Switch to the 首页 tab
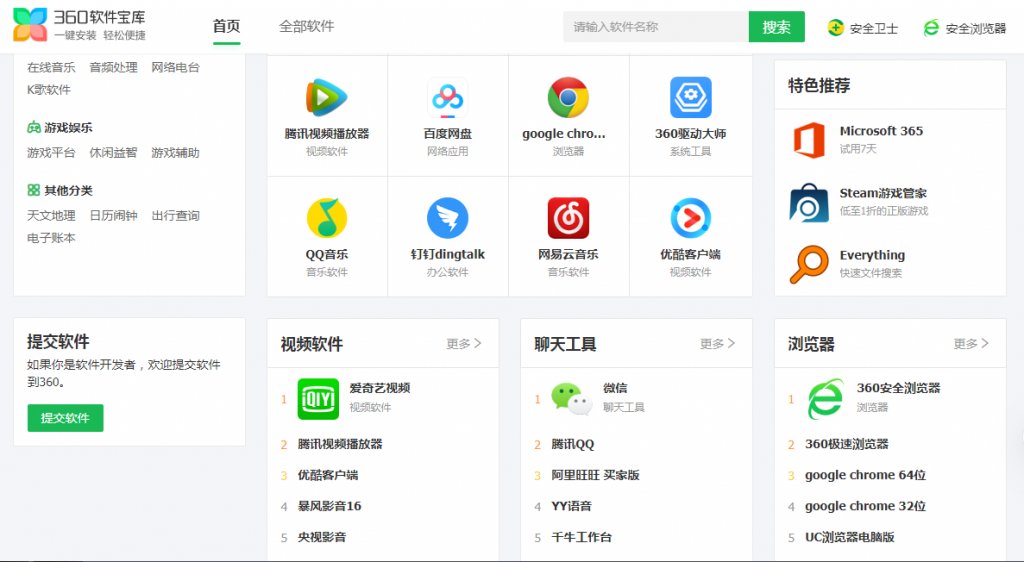The height and width of the screenshot is (562, 1024). point(227,26)
